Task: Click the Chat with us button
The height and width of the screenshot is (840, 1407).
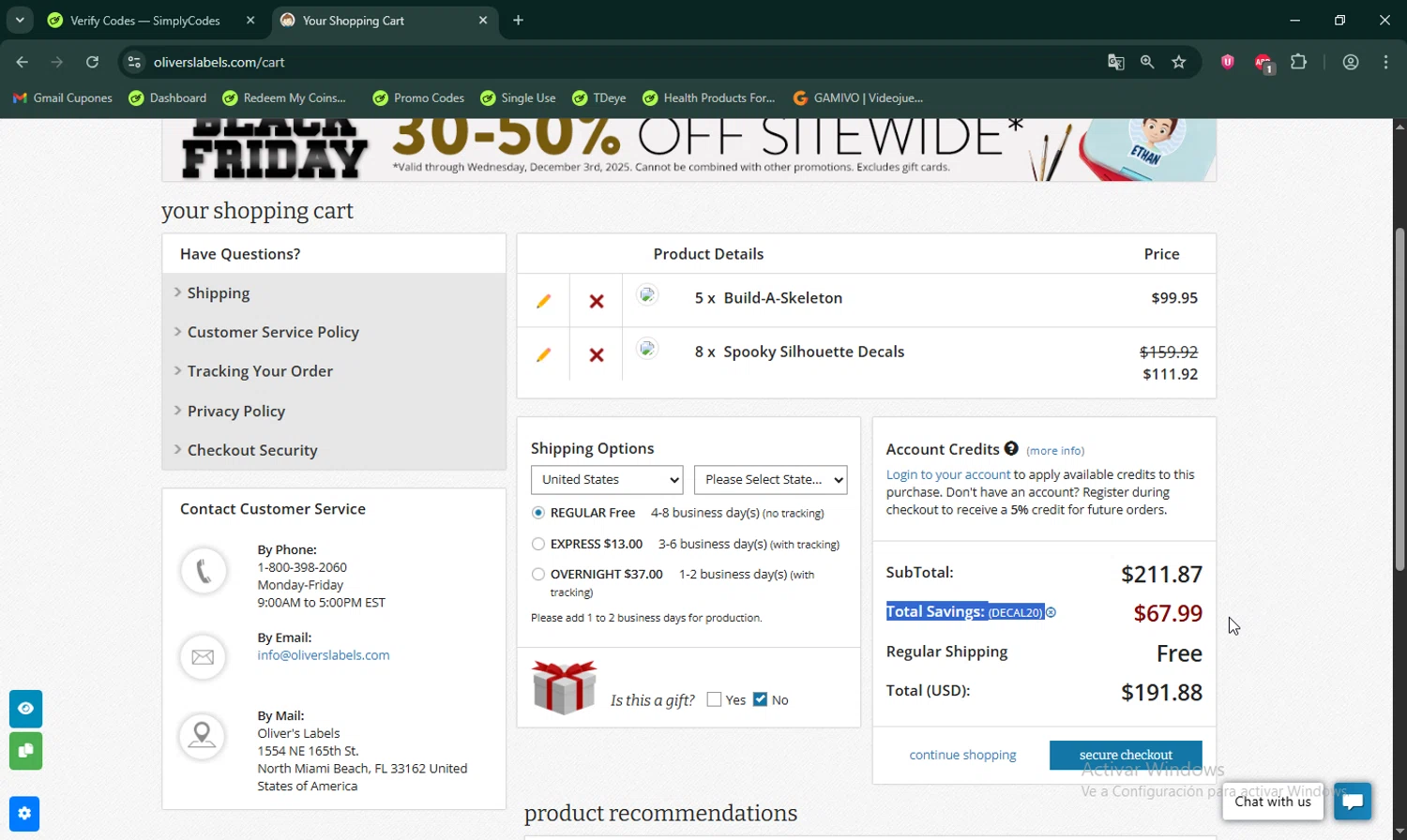Action: (1273, 802)
